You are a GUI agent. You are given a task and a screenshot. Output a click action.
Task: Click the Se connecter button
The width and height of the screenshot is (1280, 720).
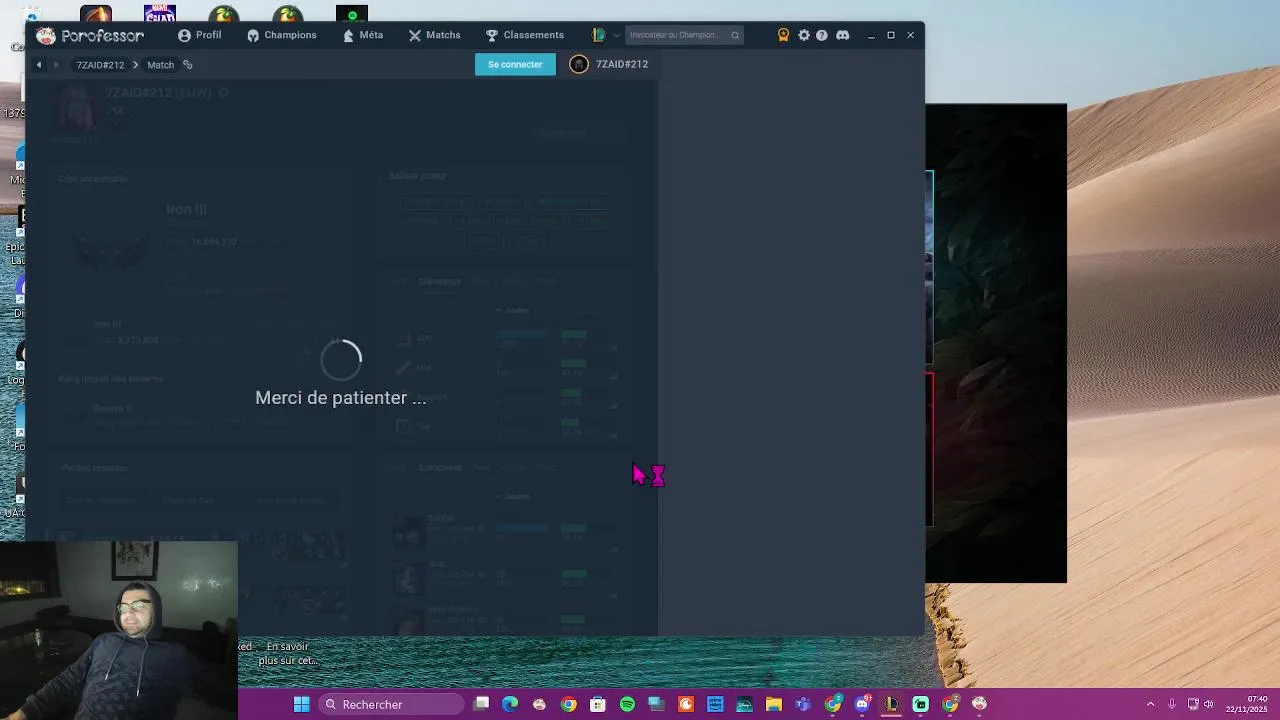pyautogui.click(x=515, y=64)
